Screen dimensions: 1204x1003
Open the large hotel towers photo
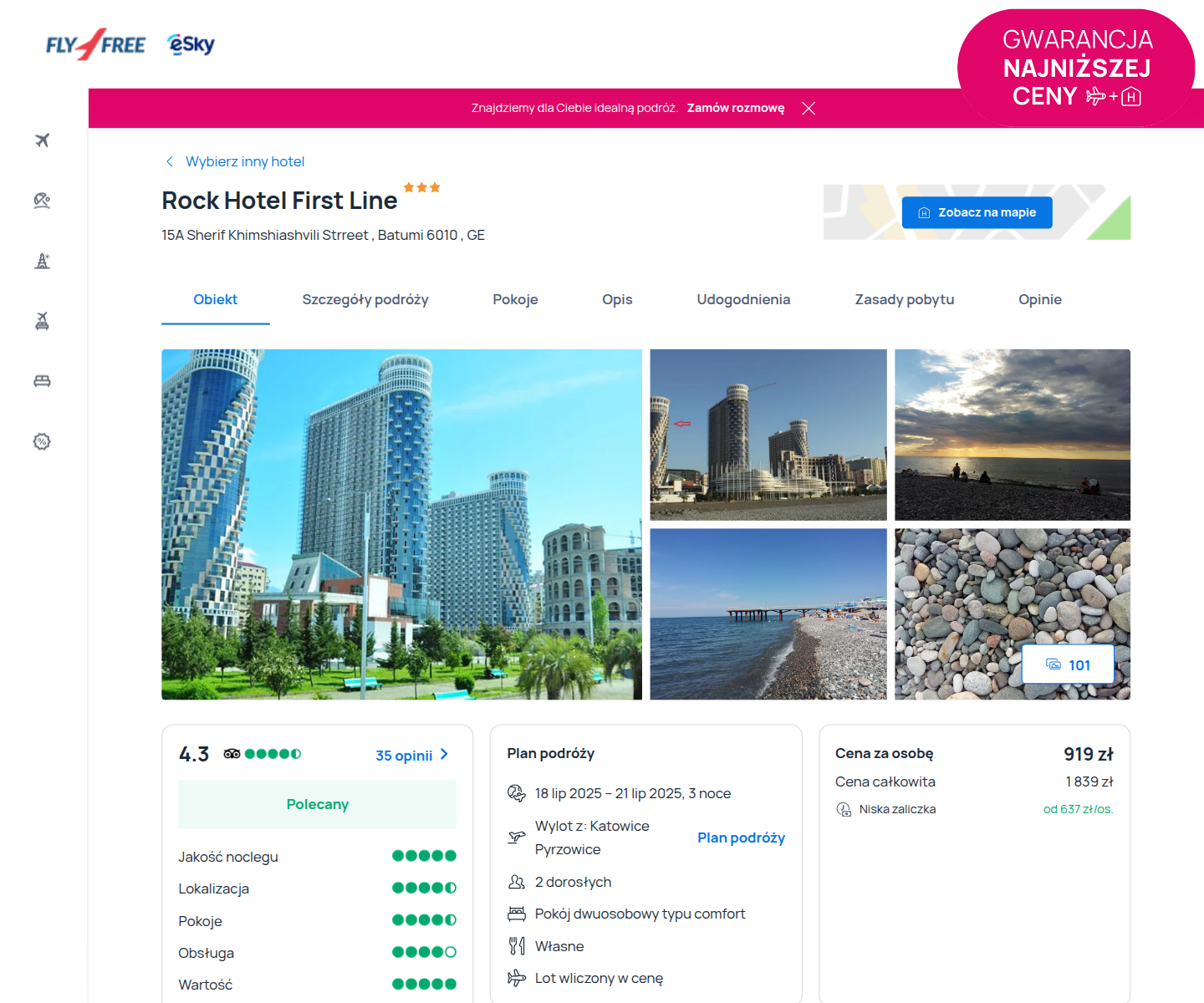[x=401, y=524]
